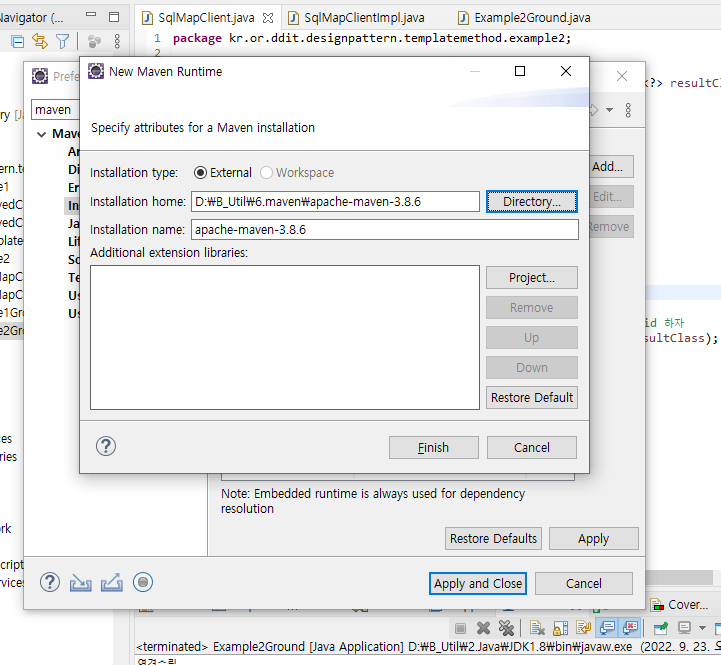721x665 pixels.
Task: Click terminated Example2Ground console status text
Action: (429, 647)
